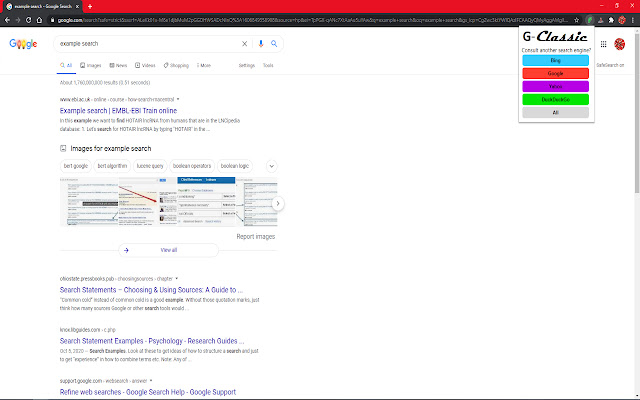
Task: Select the lucene query chip
Action: click(x=150, y=166)
